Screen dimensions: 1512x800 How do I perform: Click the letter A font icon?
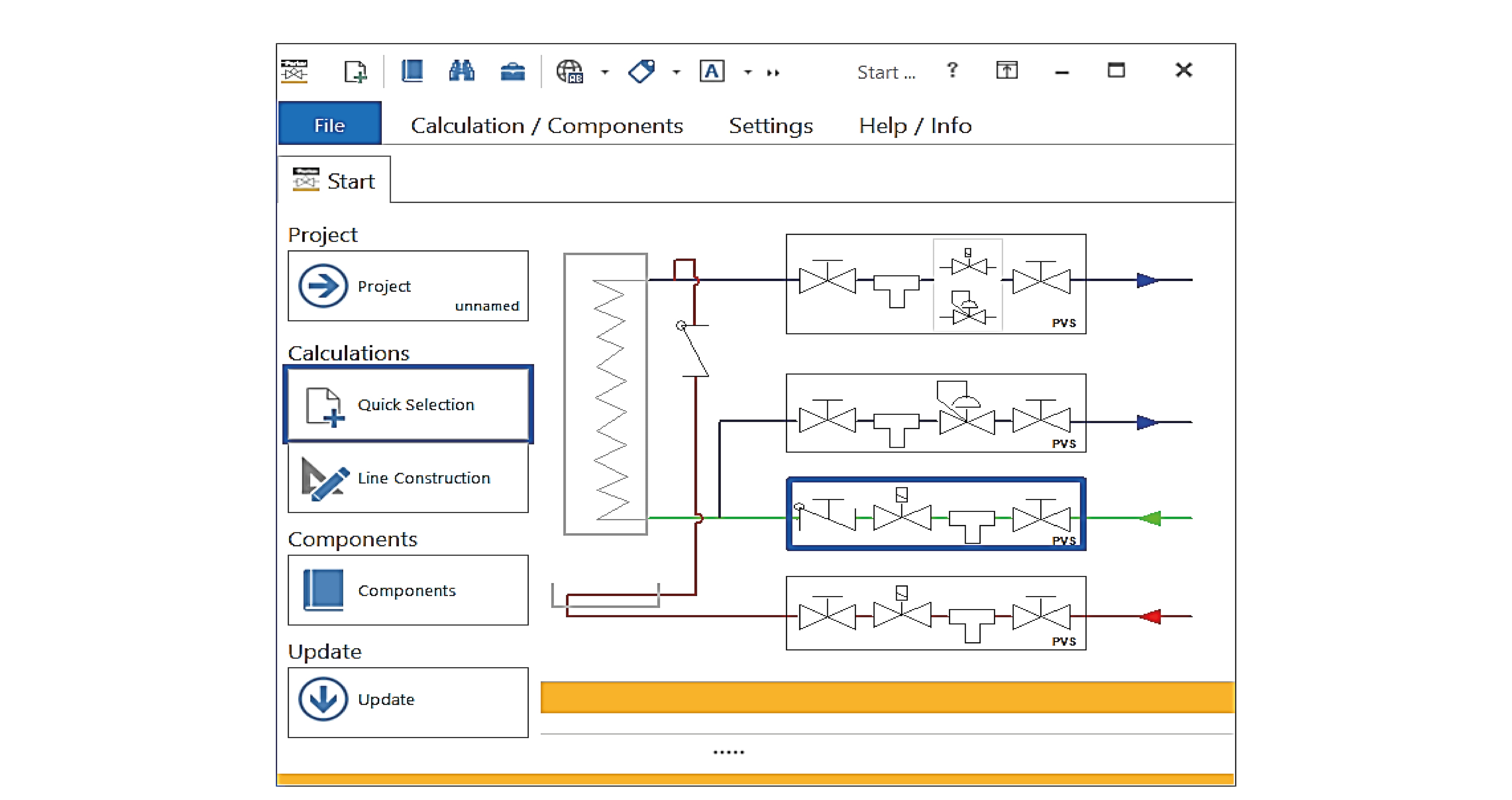[712, 72]
